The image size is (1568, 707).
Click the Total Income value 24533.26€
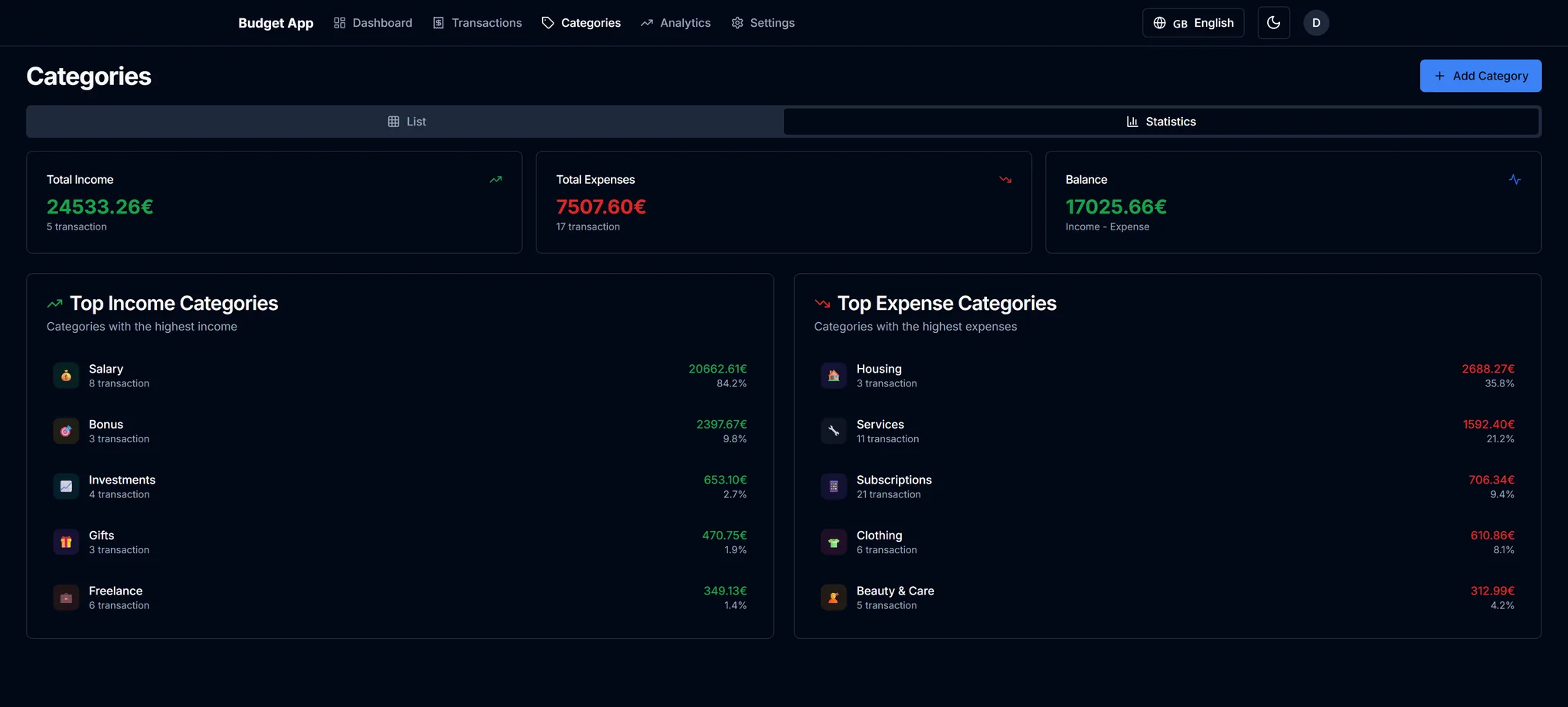click(x=100, y=207)
